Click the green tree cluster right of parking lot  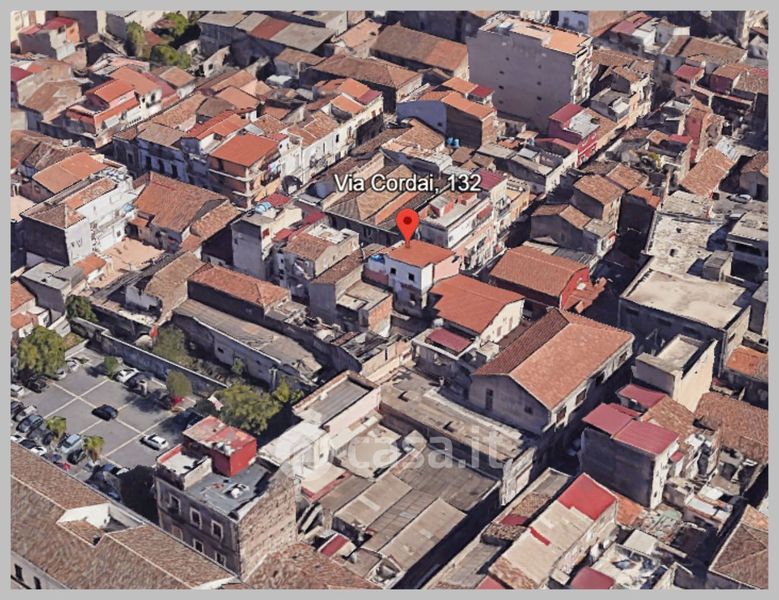coord(247,406)
